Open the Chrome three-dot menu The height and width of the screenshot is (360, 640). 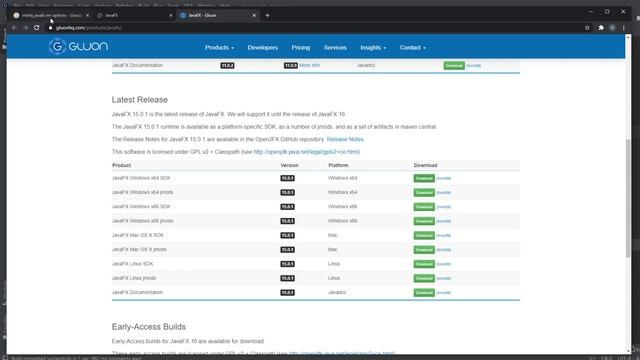[x=624, y=28]
